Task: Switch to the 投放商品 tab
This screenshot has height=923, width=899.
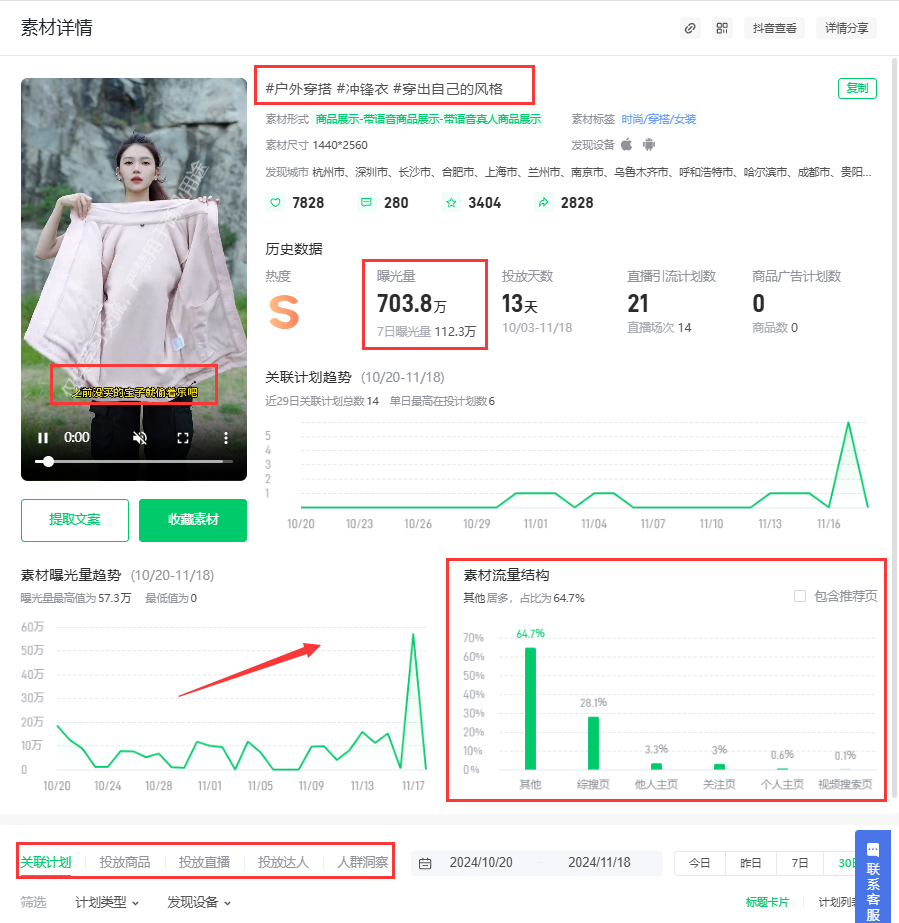Action: click(125, 862)
